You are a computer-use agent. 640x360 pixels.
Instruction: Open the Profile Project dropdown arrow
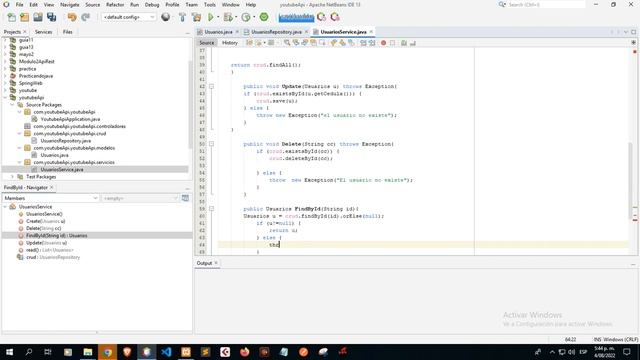point(254,17)
